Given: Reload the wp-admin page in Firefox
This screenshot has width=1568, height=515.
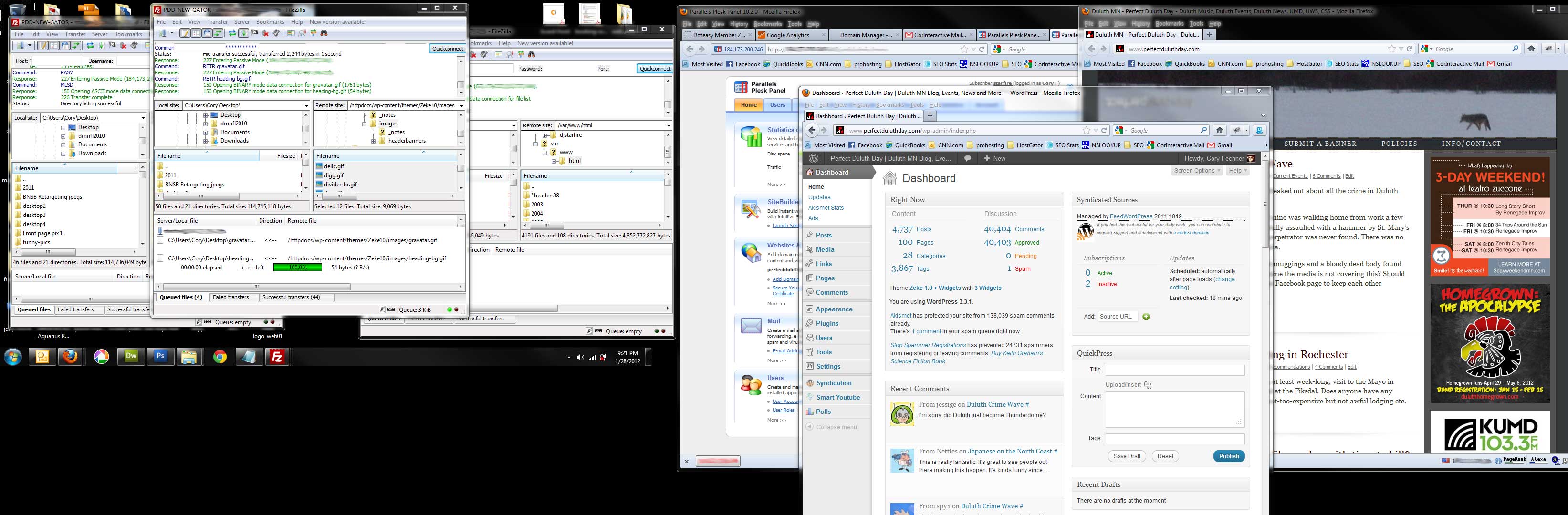Looking at the screenshot, I should (1104, 130).
